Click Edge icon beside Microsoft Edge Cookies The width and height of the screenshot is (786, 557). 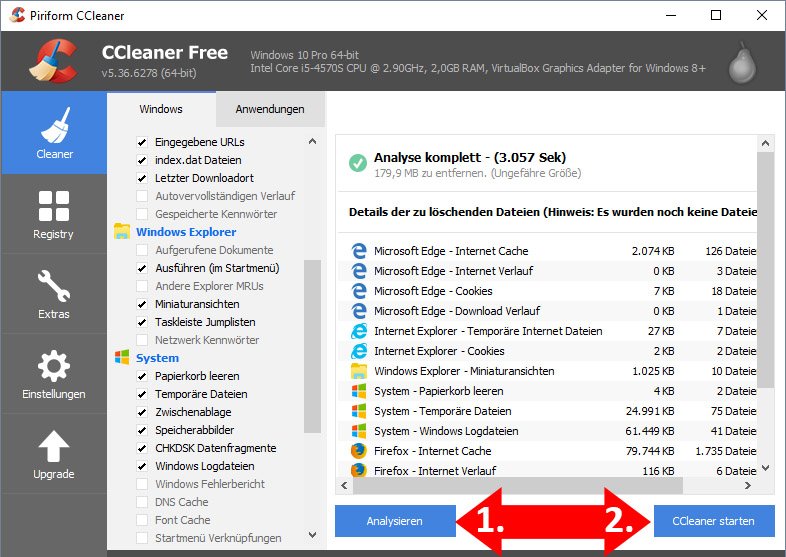tap(359, 291)
